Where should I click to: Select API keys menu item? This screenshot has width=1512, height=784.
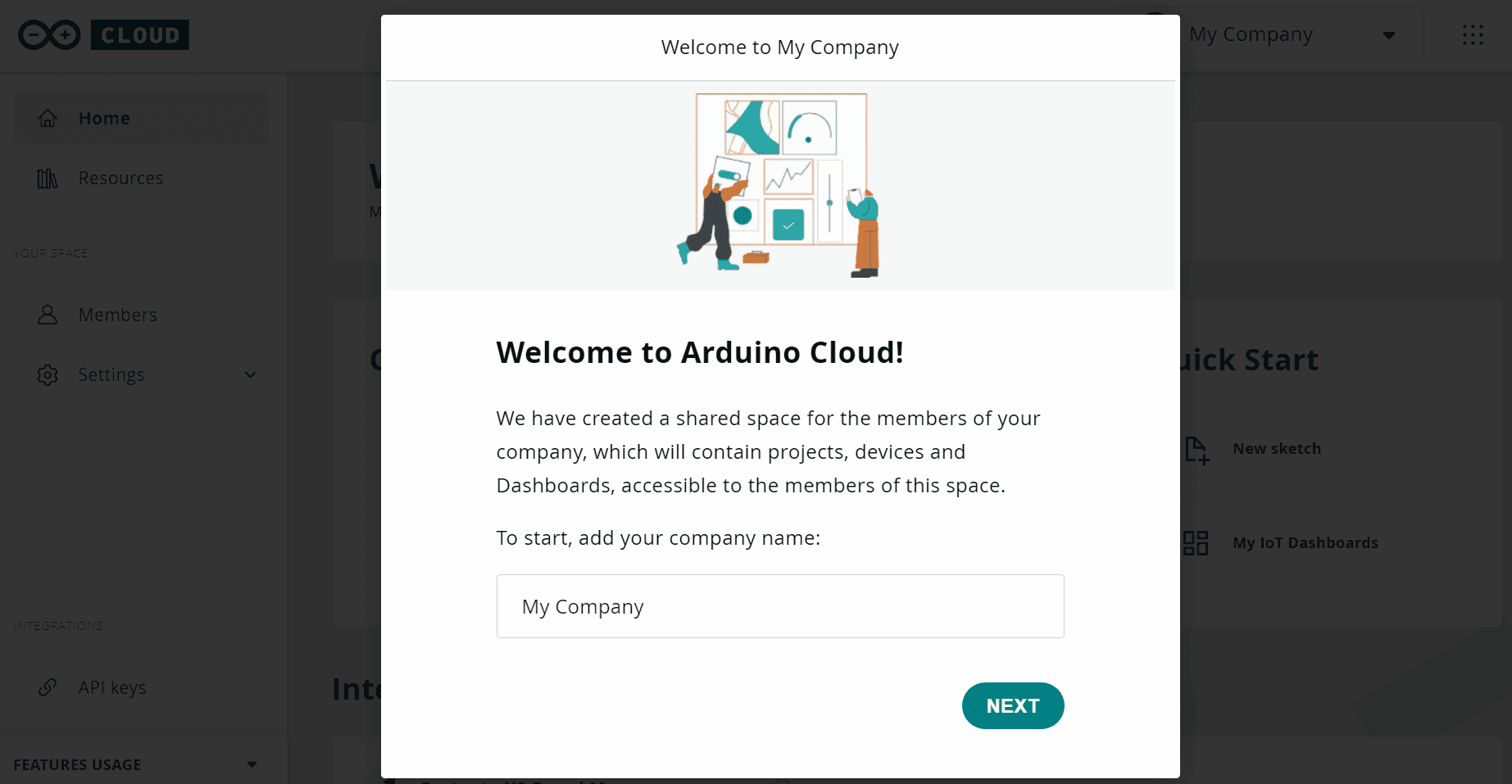(112, 688)
